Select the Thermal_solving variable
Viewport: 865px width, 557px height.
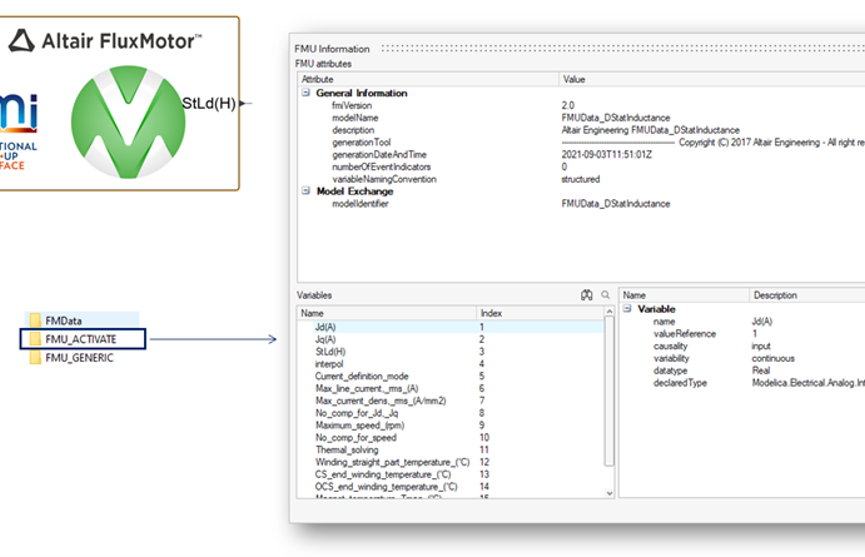pos(451,450)
